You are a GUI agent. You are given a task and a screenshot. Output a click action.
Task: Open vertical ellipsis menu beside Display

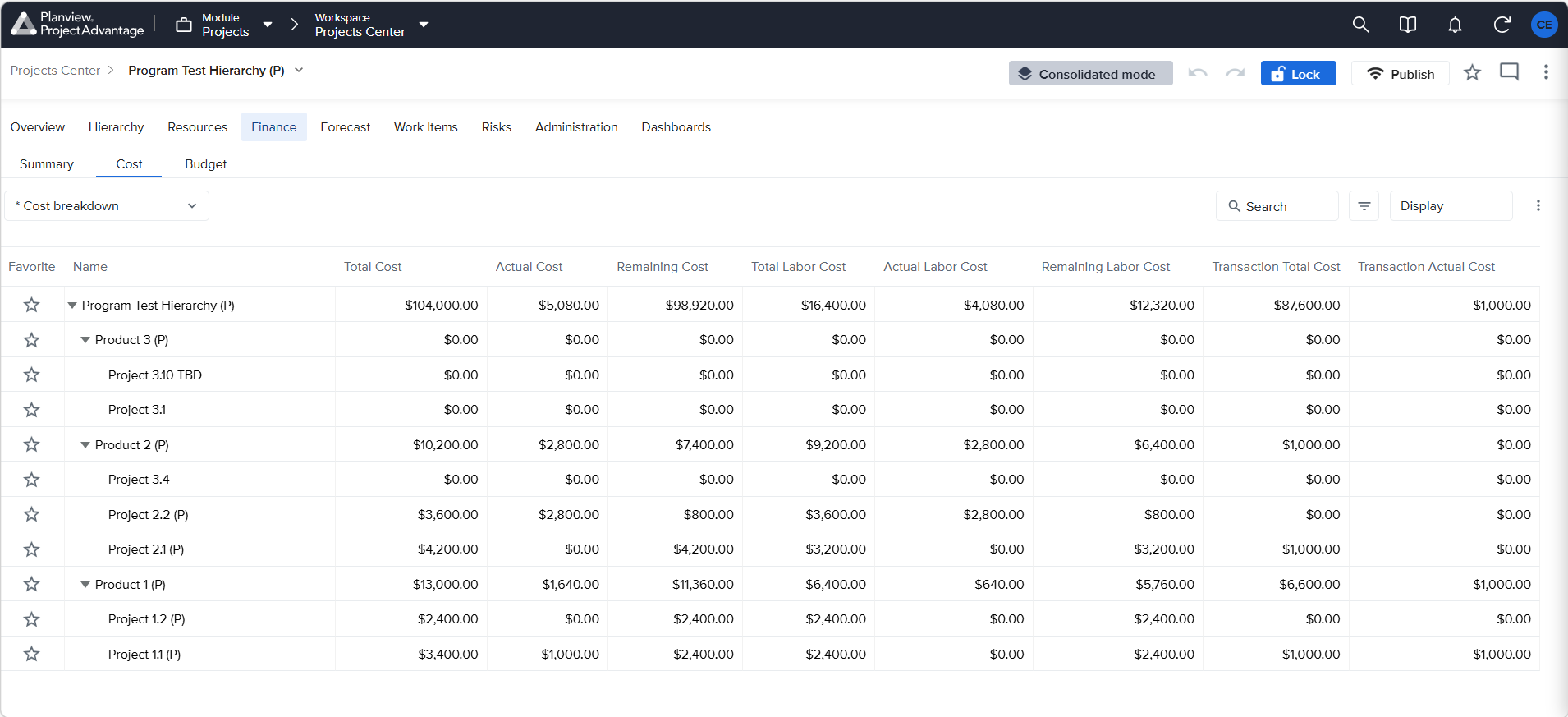click(x=1538, y=206)
